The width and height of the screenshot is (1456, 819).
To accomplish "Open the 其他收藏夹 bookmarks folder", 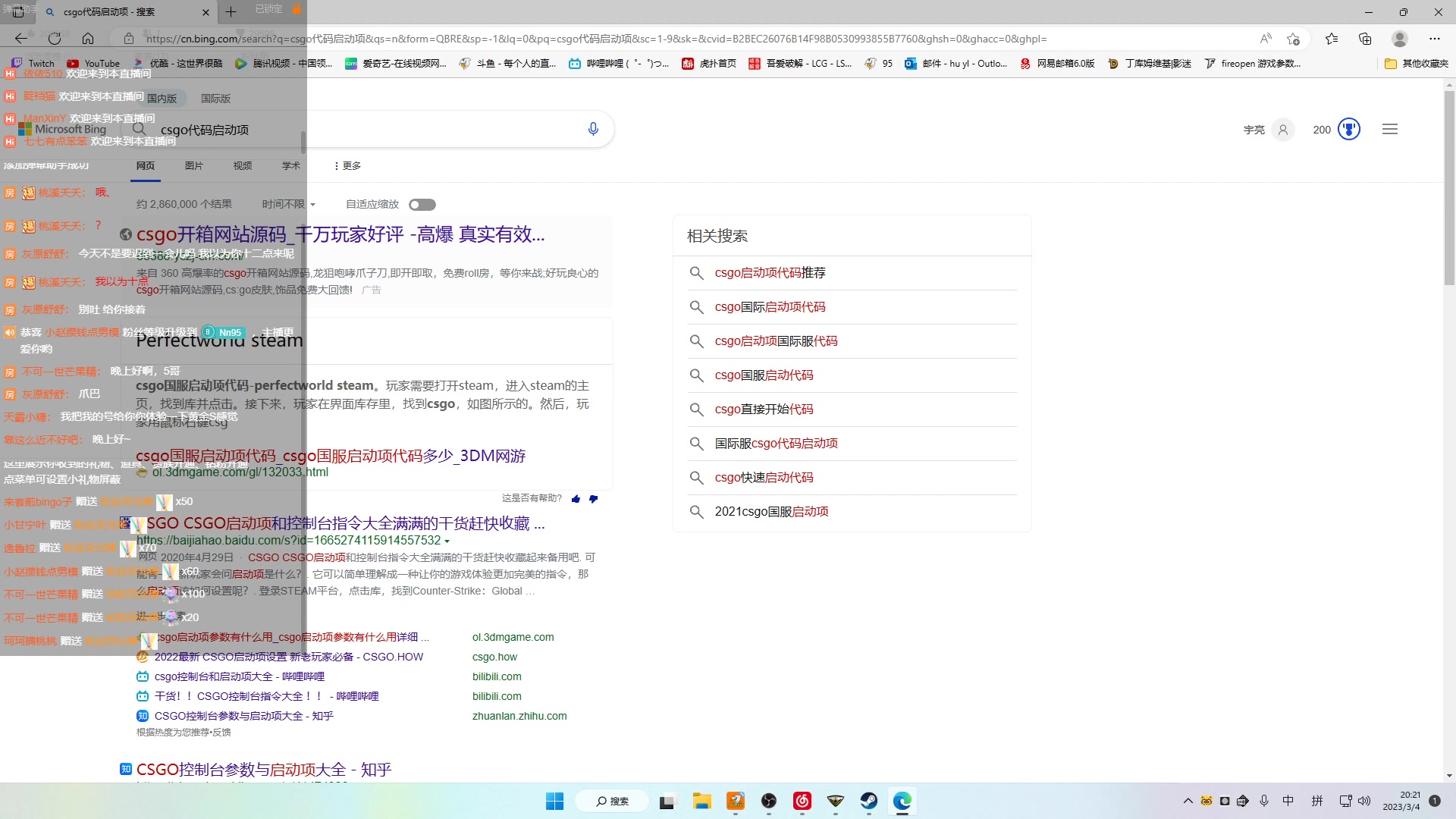I will click(1416, 64).
